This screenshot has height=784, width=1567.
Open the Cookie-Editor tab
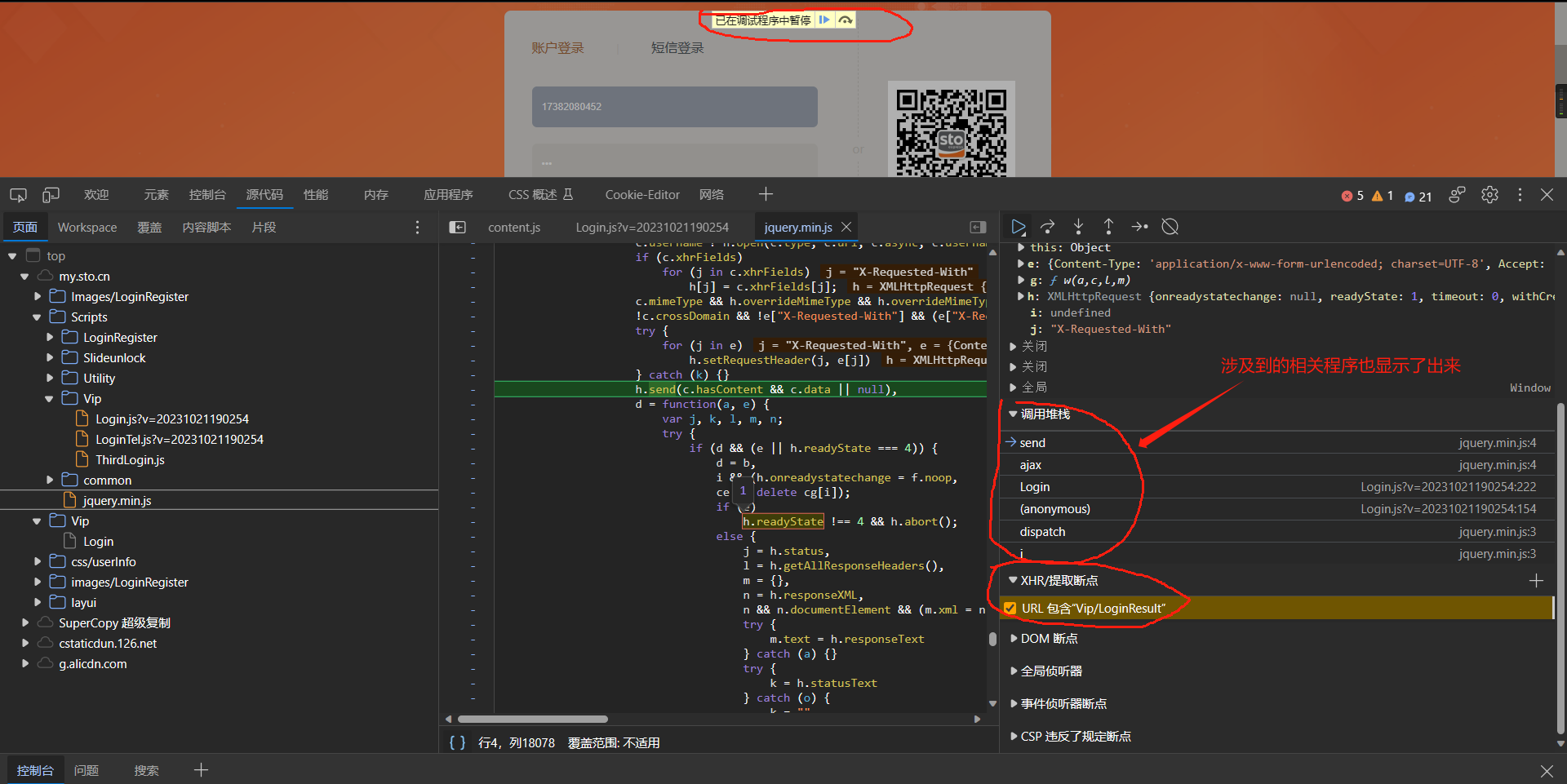click(642, 195)
